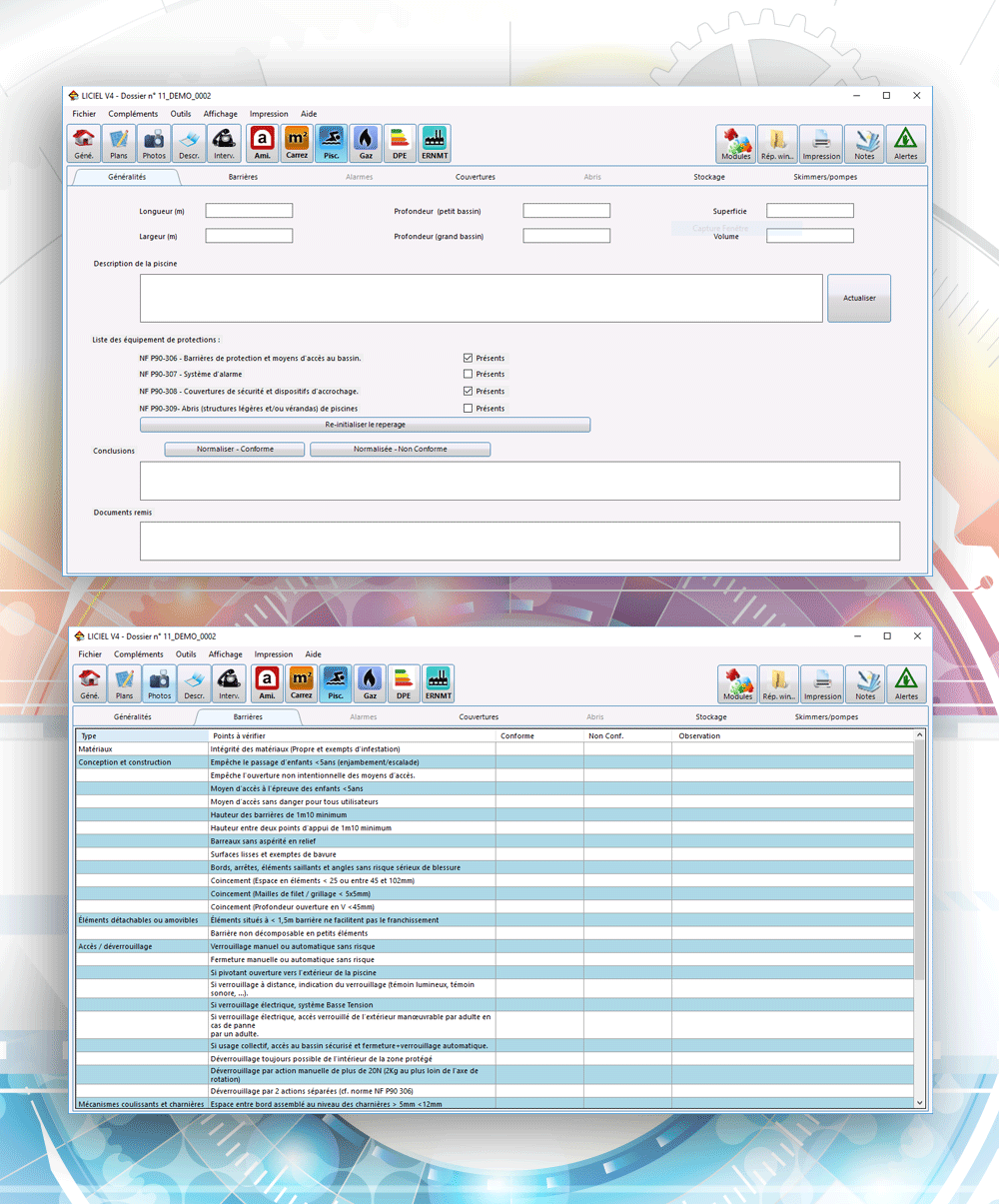Select Carrez m² icon in upper window
The width and height of the screenshot is (999, 1204).
click(x=297, y=144)
